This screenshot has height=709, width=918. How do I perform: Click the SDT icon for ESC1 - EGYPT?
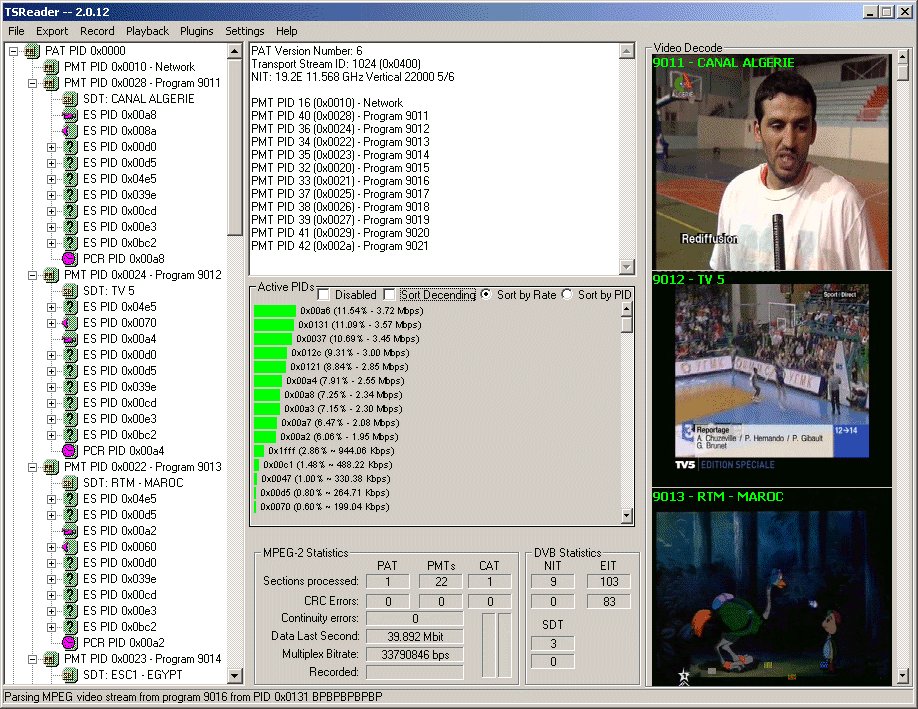coord(69,675)
